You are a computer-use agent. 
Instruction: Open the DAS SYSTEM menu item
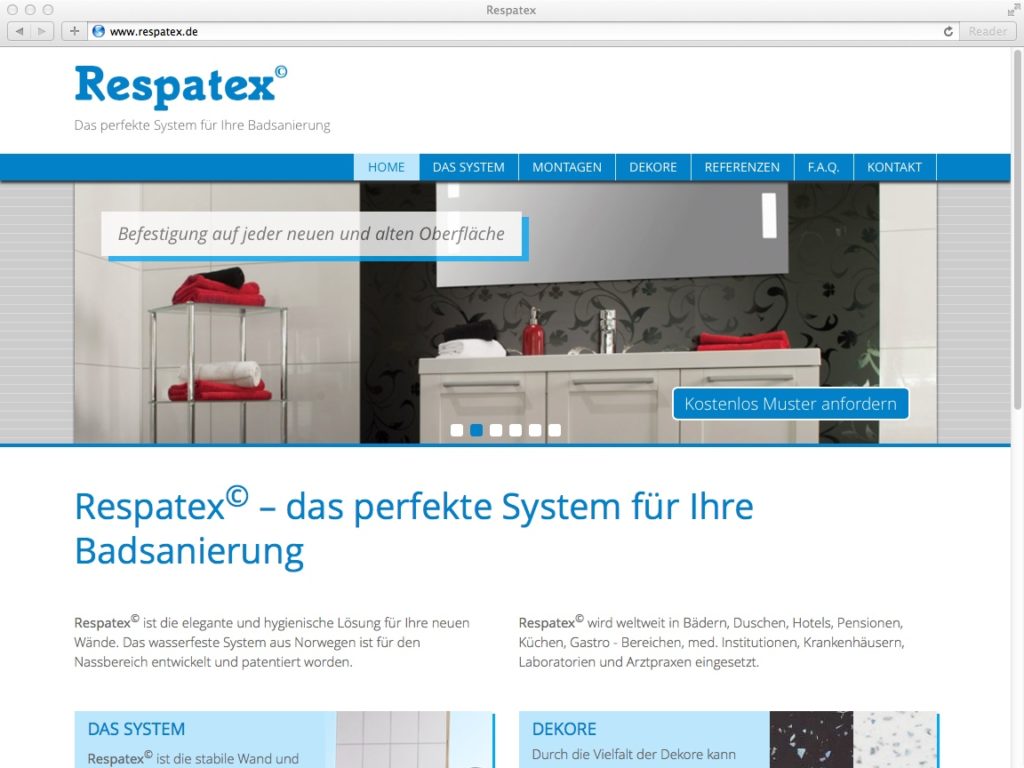468,167
